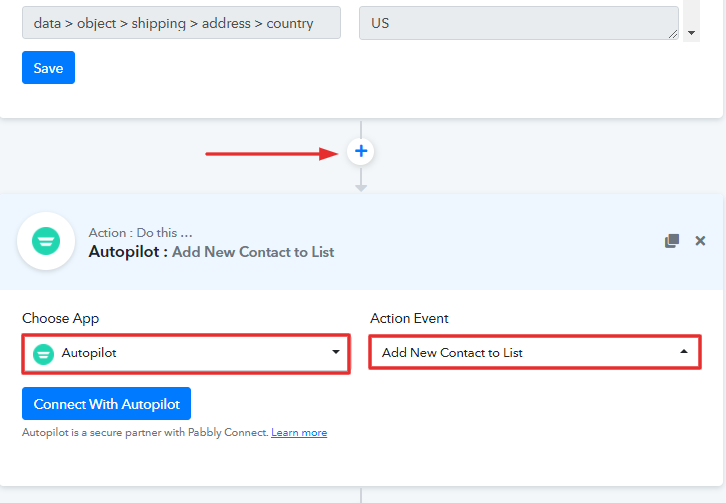The width and height of the screenshot is (726, 503).
Task: Click the Choose App dropdown caret arrow
Action: click(x=336, y=352)
